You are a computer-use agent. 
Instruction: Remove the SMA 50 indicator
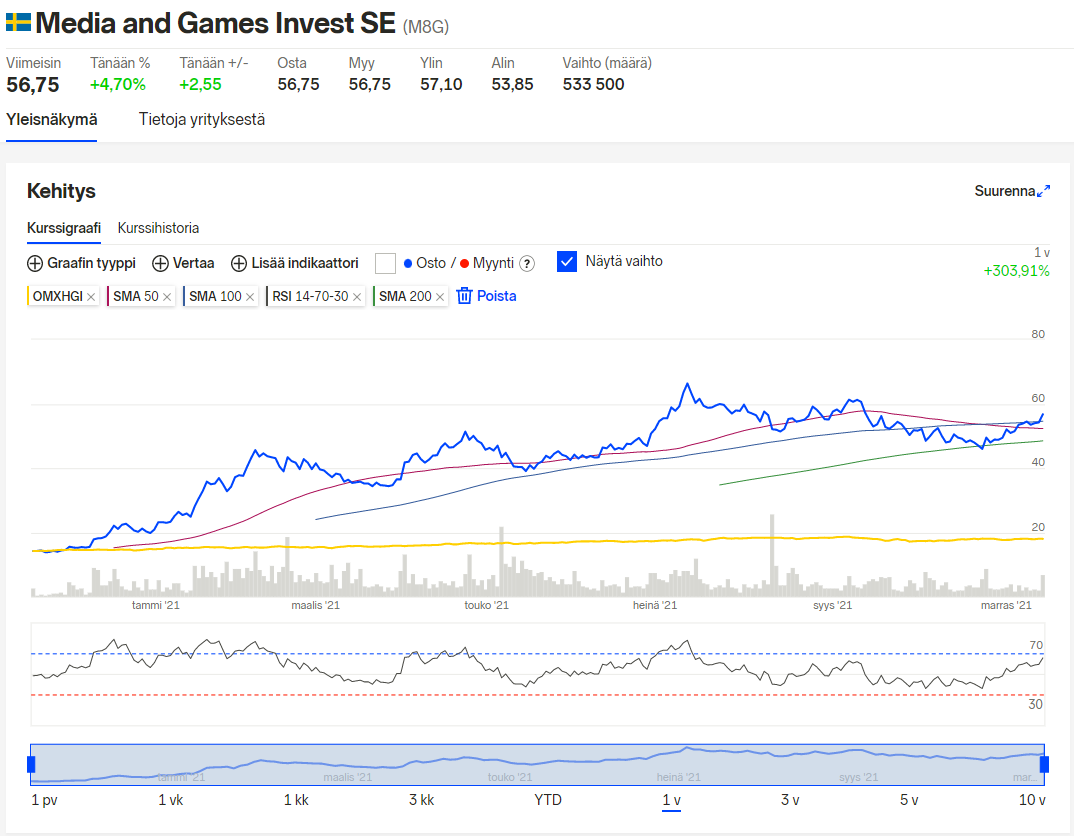[x=167, y=297]
